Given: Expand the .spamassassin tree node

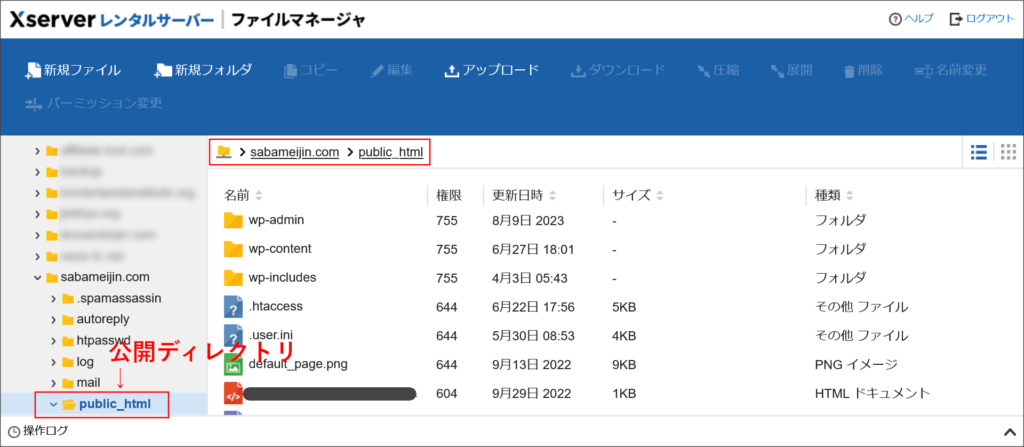Looking at the screenshot, I should [54, 299].
